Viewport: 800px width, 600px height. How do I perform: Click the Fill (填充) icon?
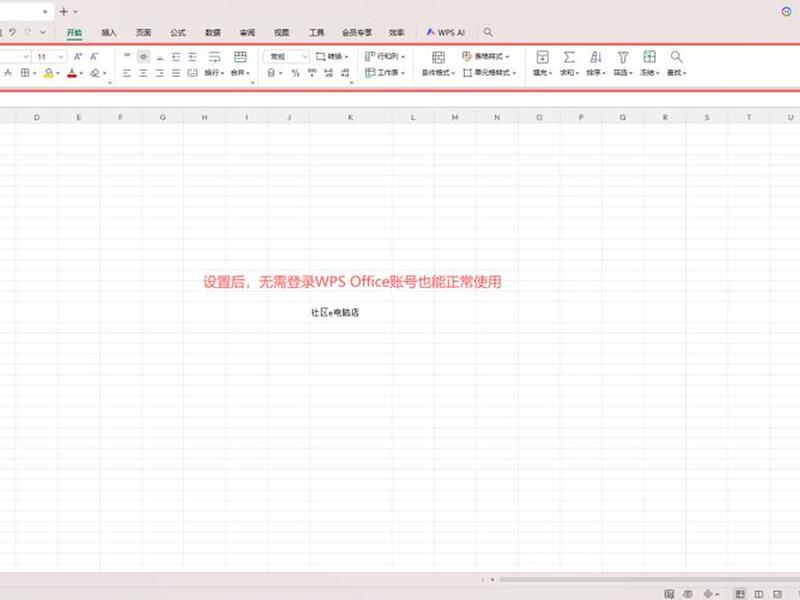542,57
